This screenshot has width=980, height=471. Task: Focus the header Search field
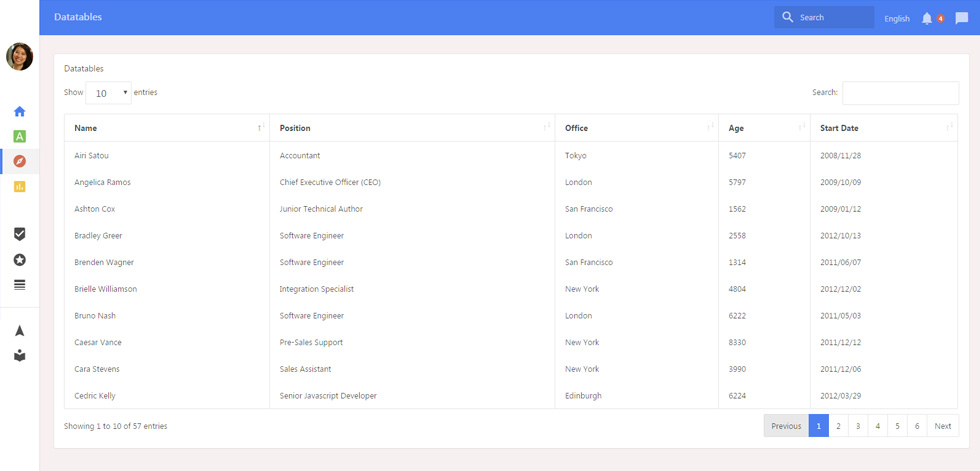[x=824, y=17]
